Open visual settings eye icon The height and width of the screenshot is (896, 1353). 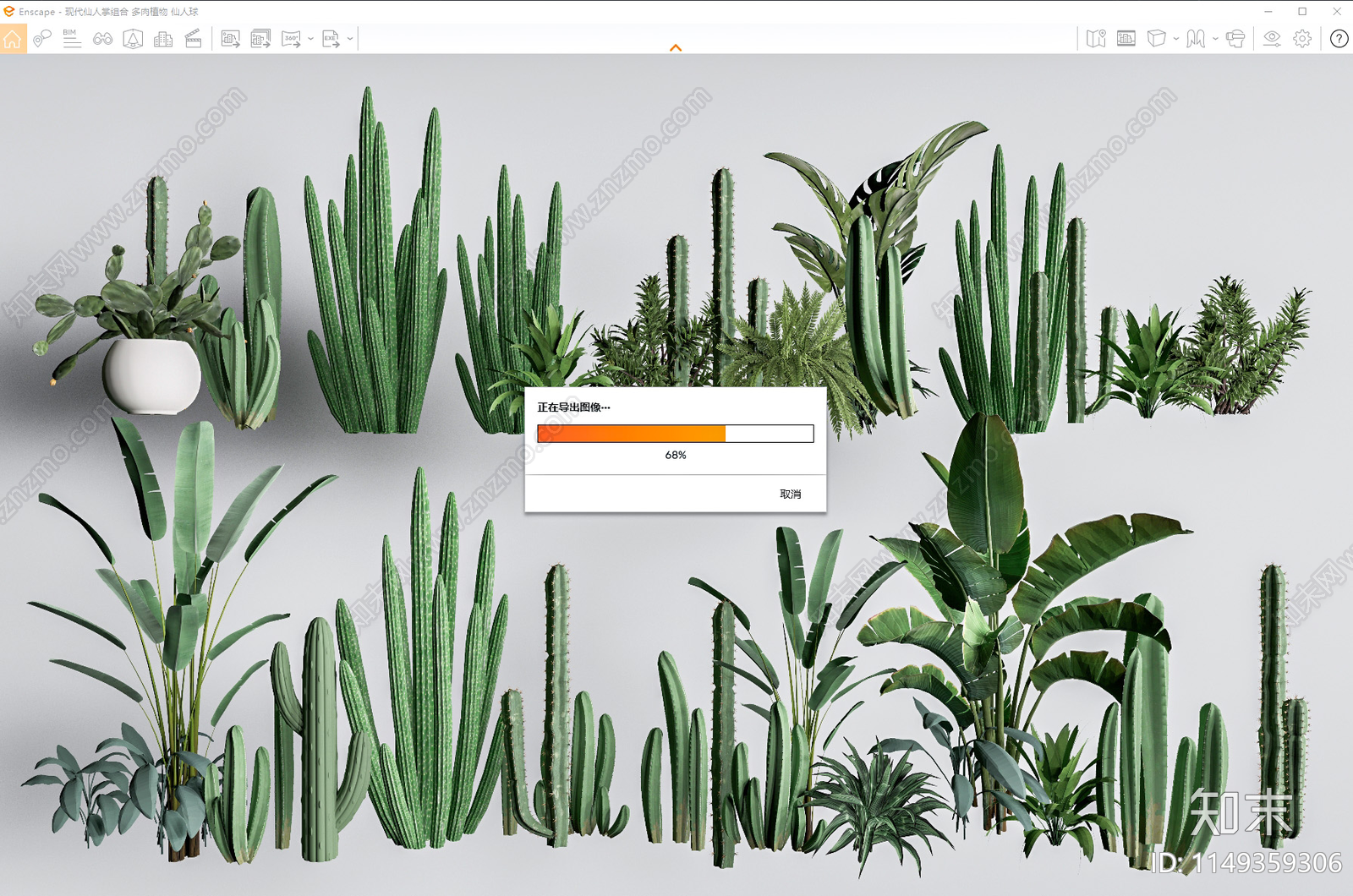pos(1272,39)
